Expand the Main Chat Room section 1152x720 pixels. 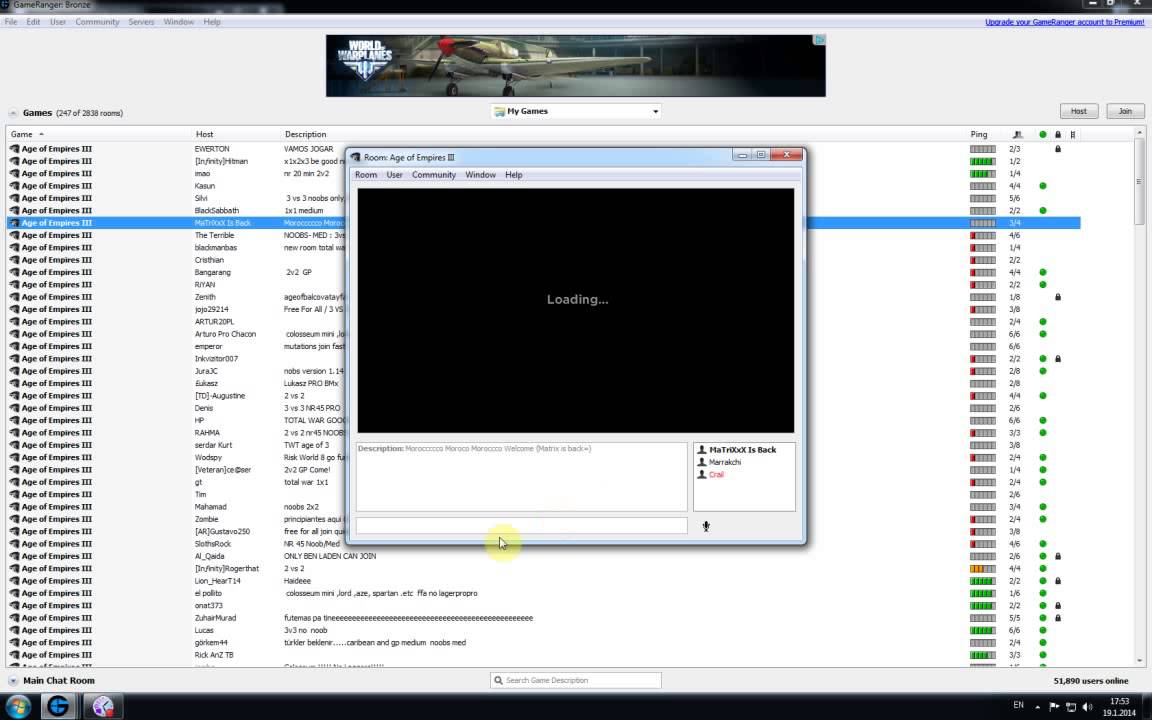12,681
